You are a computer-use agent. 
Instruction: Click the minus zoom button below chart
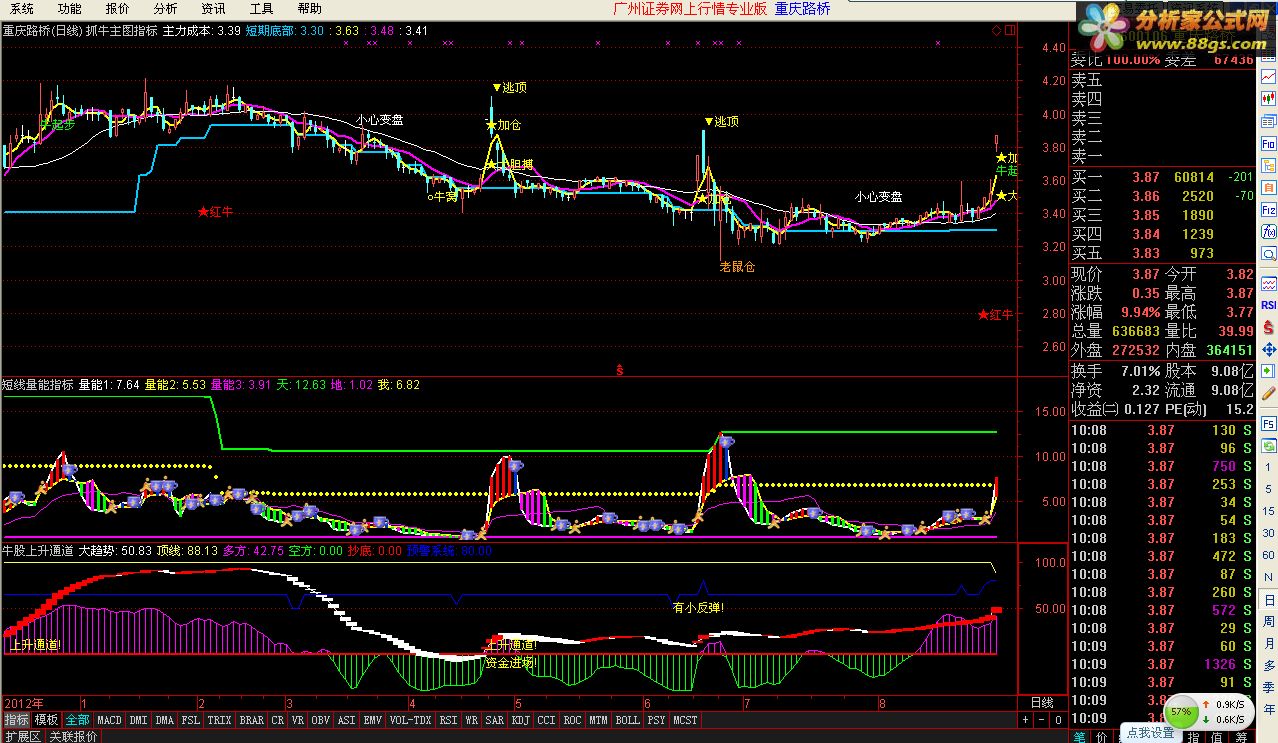1041,720
